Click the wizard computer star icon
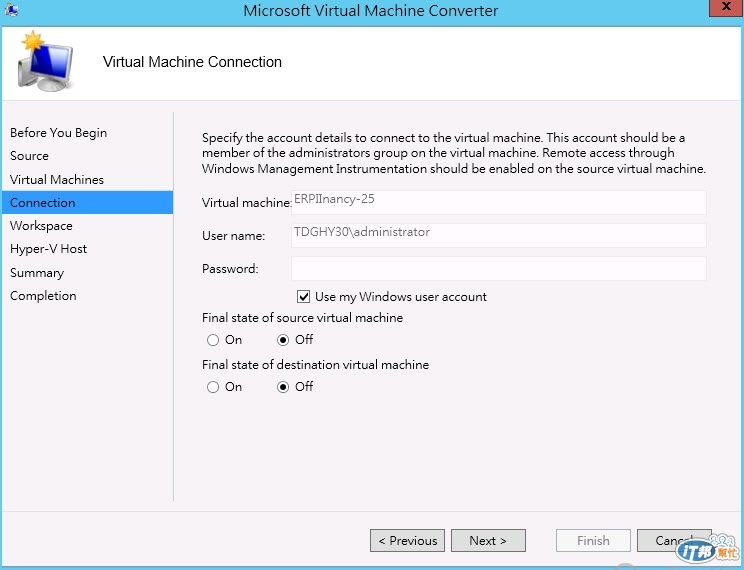 [x=45, y=62]
